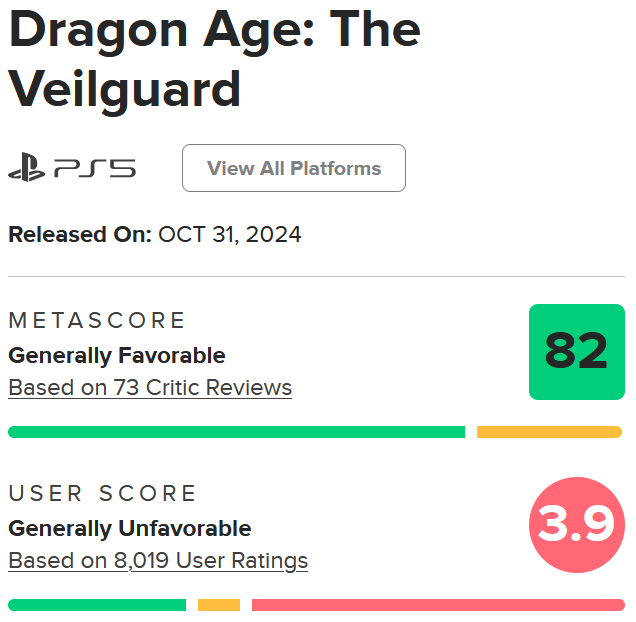The height and width of the screenshot is (622, 636).
Task: Click the yellow mixed segment of the Metascore bar
Action: 549,432
